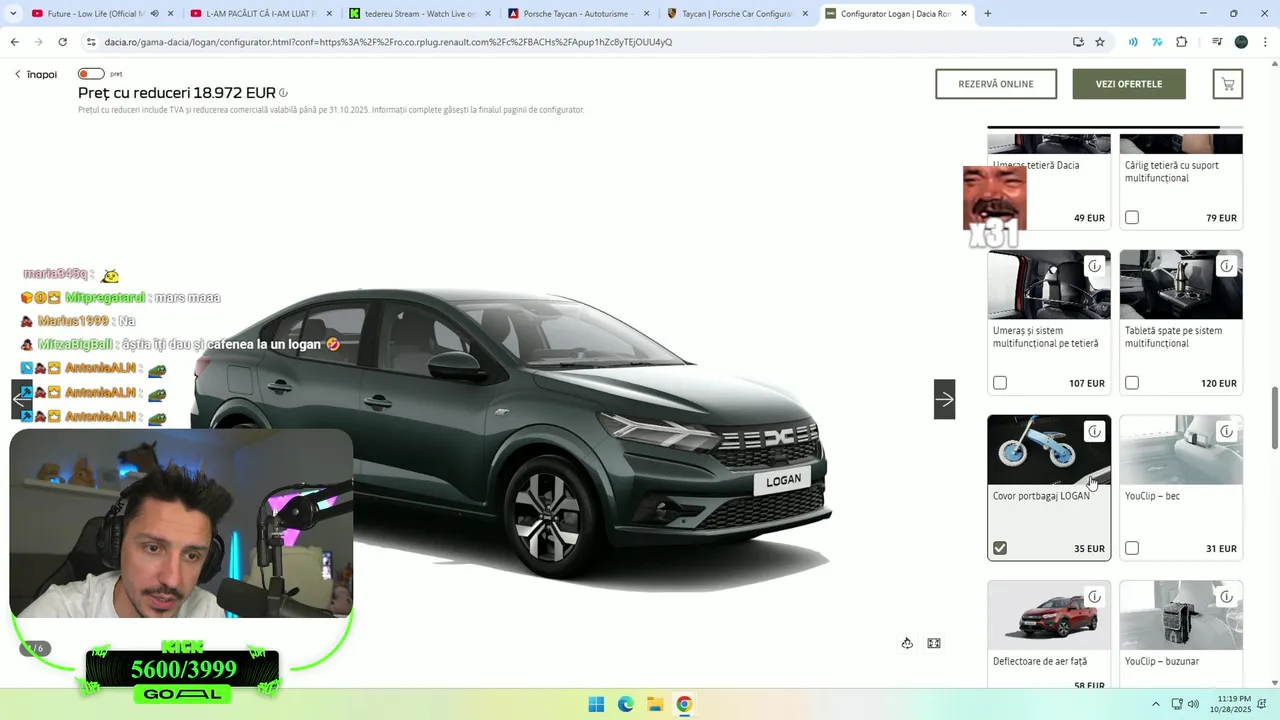1280x720 pixels.
Task: Check Cârlig tetieră cu suport 79 EUR checkbox
Action: (x=1132, y=217)
